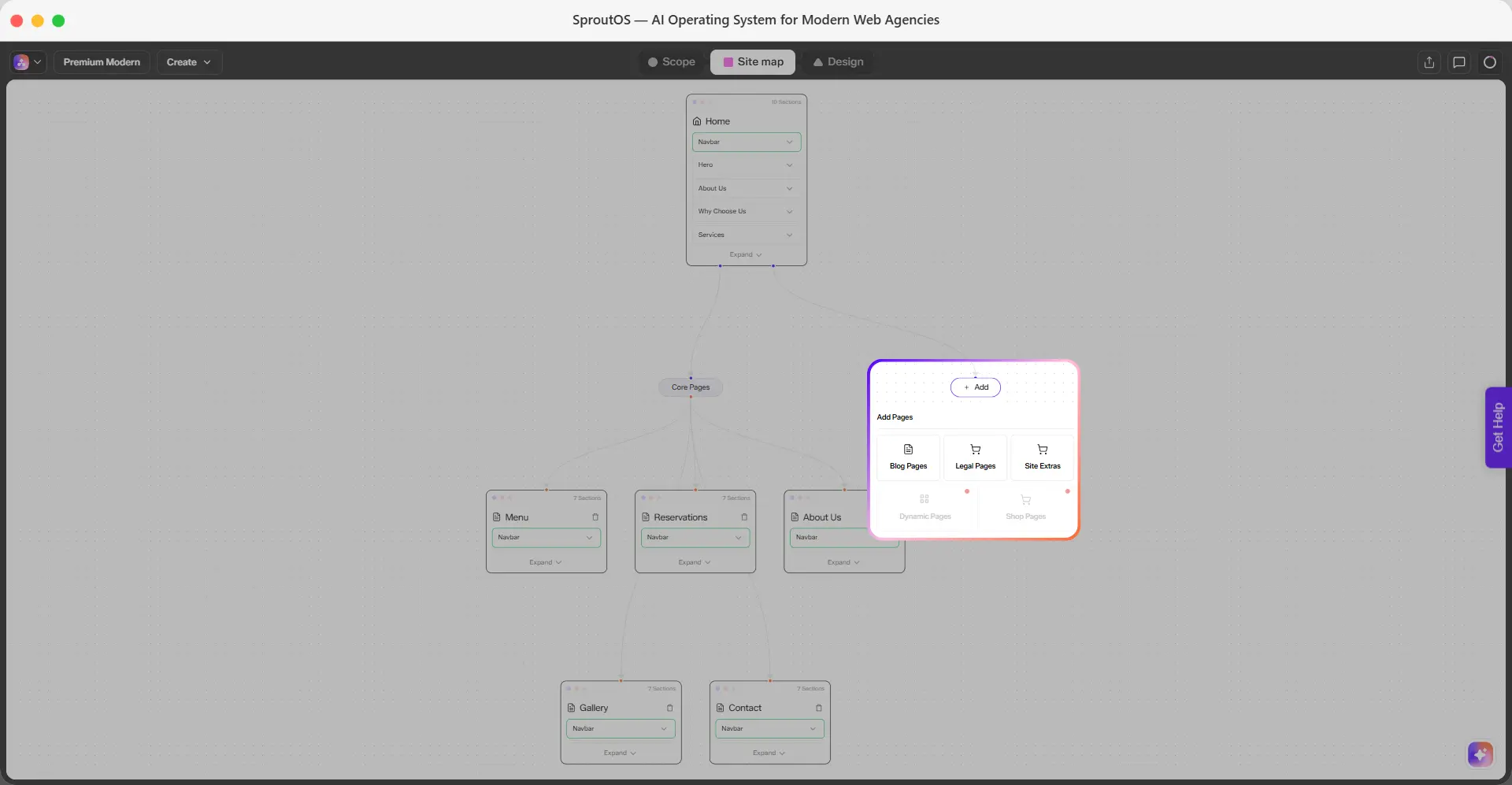1512x785 pixels.
Task: Click the About Us page document icon
Action: [x=795, y=517]
